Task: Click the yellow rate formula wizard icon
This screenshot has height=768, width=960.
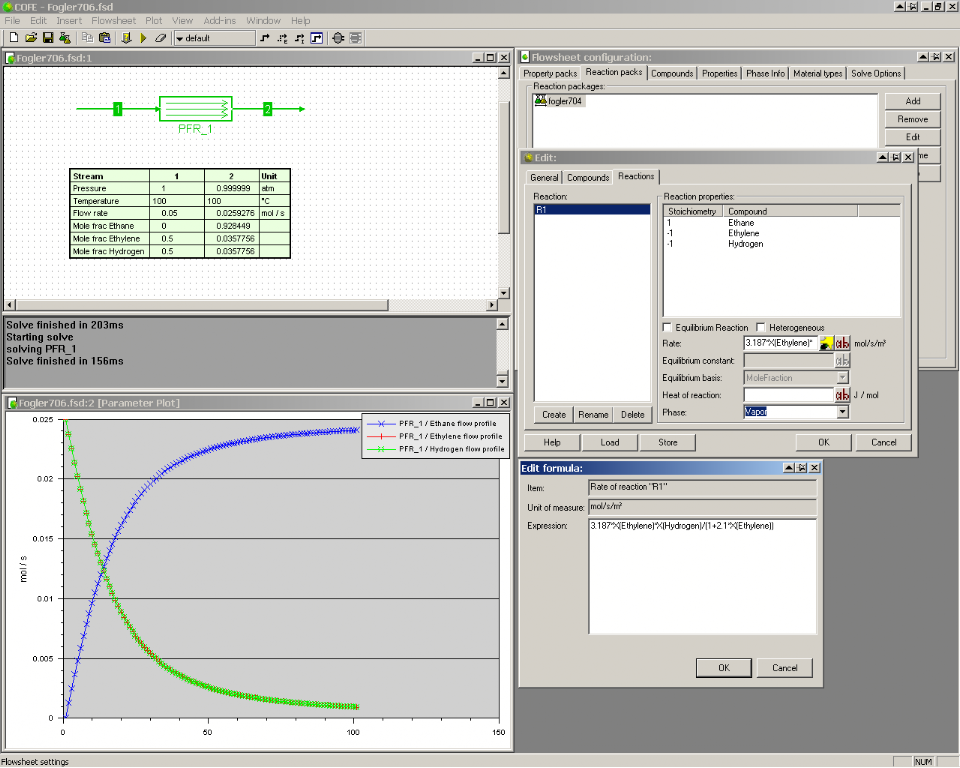Action: 826,344
